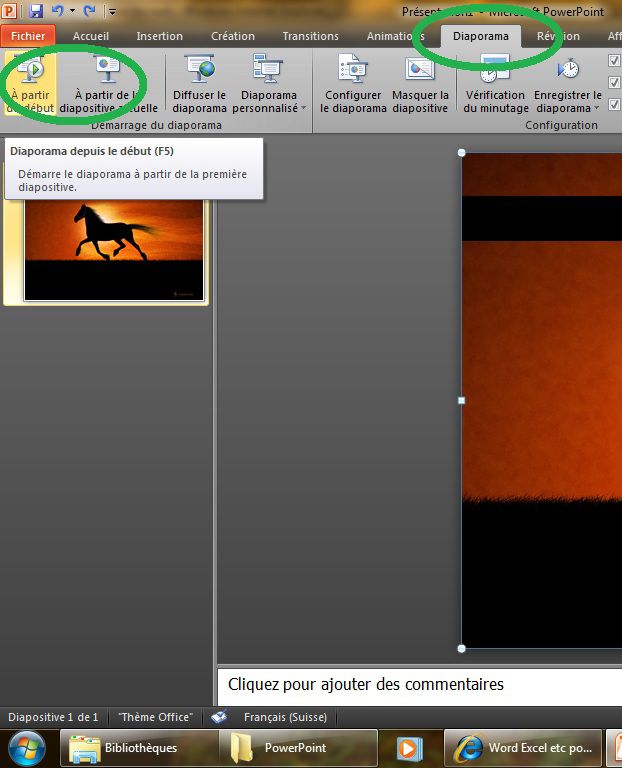The image size is (622, 768).
Task: Toggle the topmost checkbox in Configuration group
Action: coord(614,61)
